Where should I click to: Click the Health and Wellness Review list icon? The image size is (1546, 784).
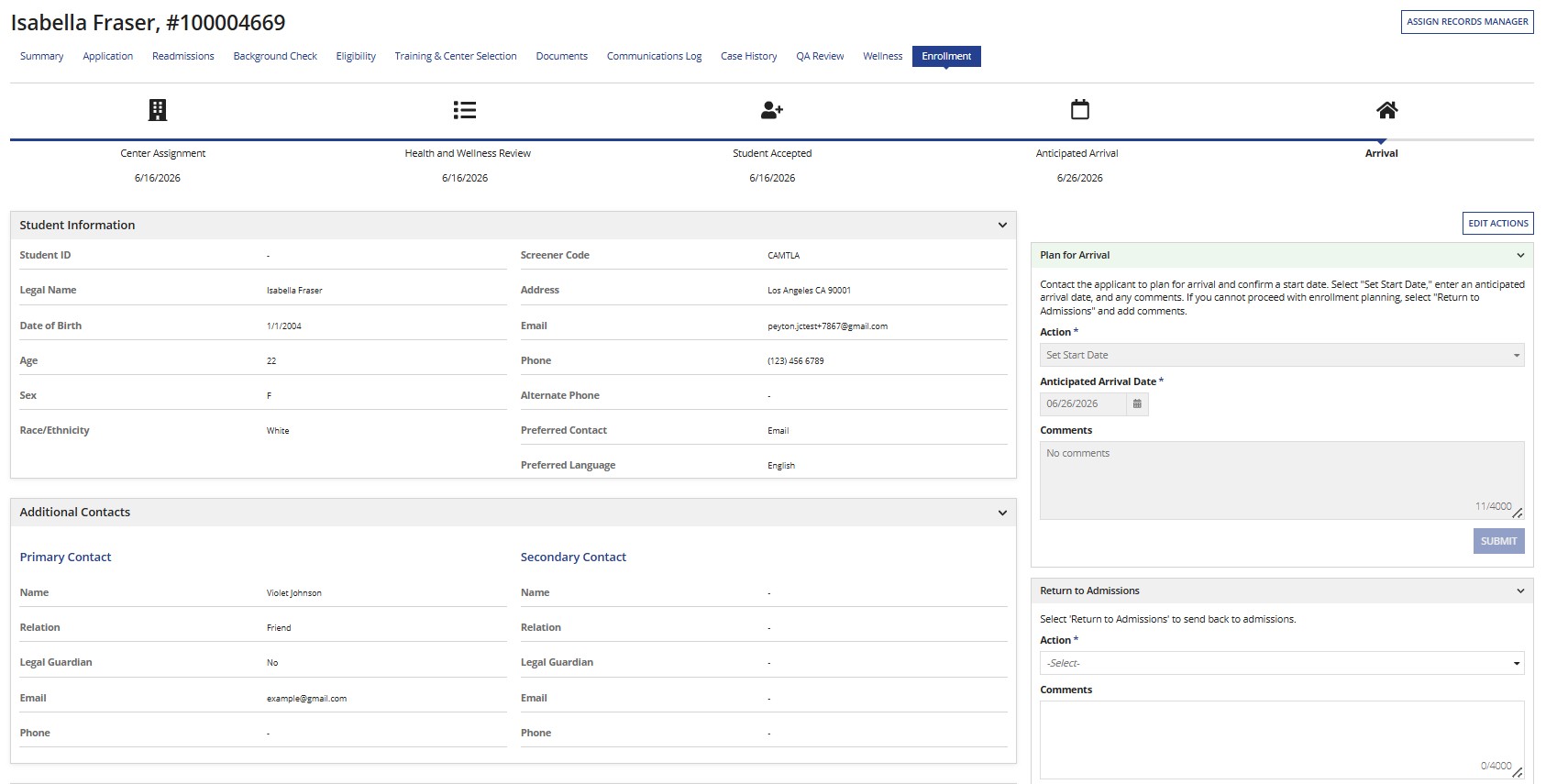pos(465,110)
